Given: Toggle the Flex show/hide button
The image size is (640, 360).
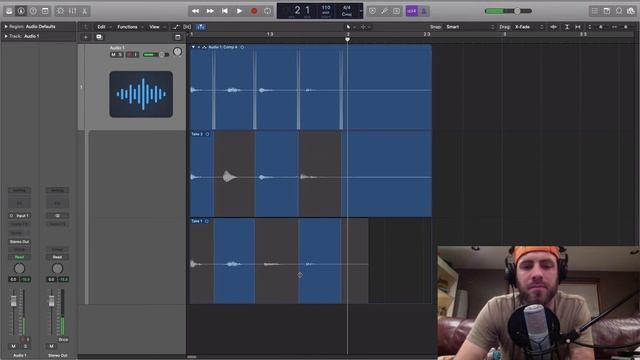Looking at the screenshot, I should [x=187, y=27].
